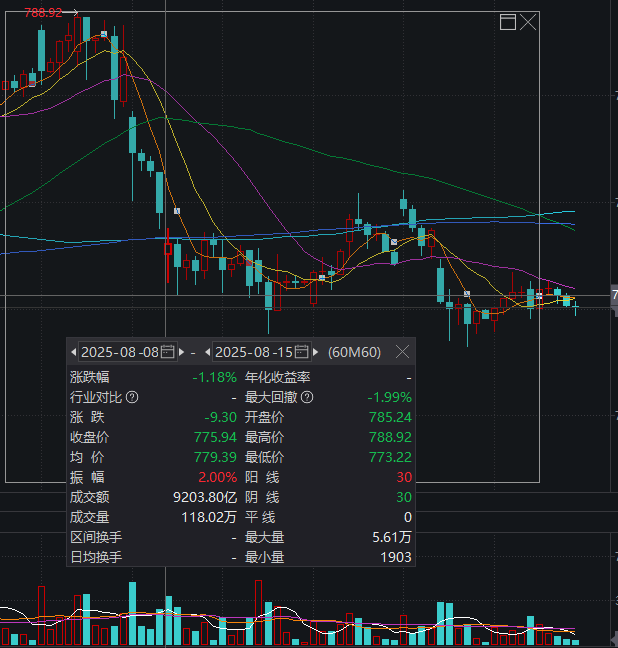Click the current price tag on right axis
This screenshot has width=618, height=648.
(614, 296)
